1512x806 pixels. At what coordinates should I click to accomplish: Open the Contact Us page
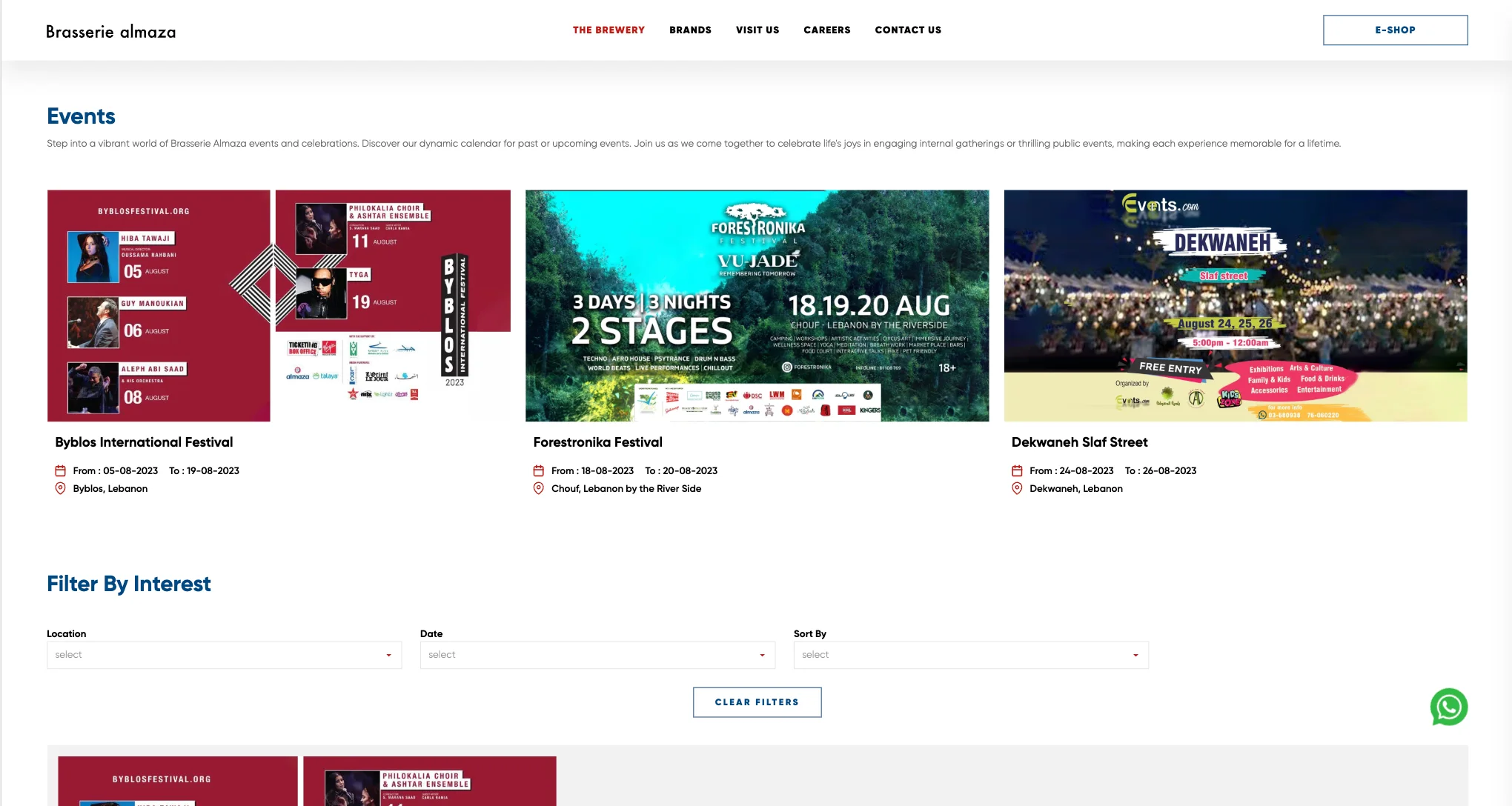(x=908, y=30)
